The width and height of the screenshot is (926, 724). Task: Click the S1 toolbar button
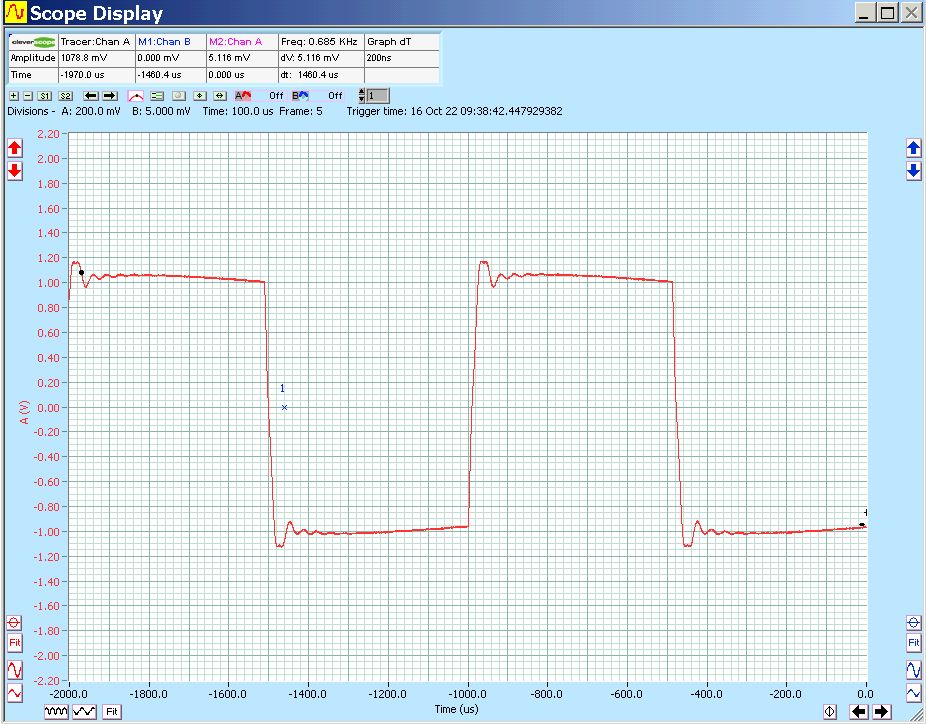45,96
